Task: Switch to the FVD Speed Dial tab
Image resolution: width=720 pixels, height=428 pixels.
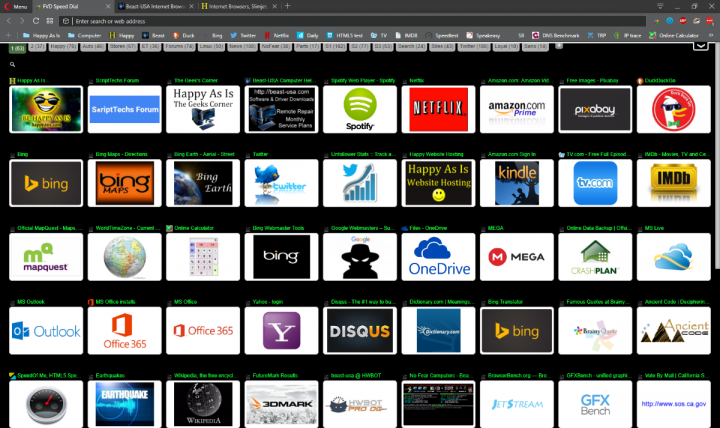Action: coord(73,6)
